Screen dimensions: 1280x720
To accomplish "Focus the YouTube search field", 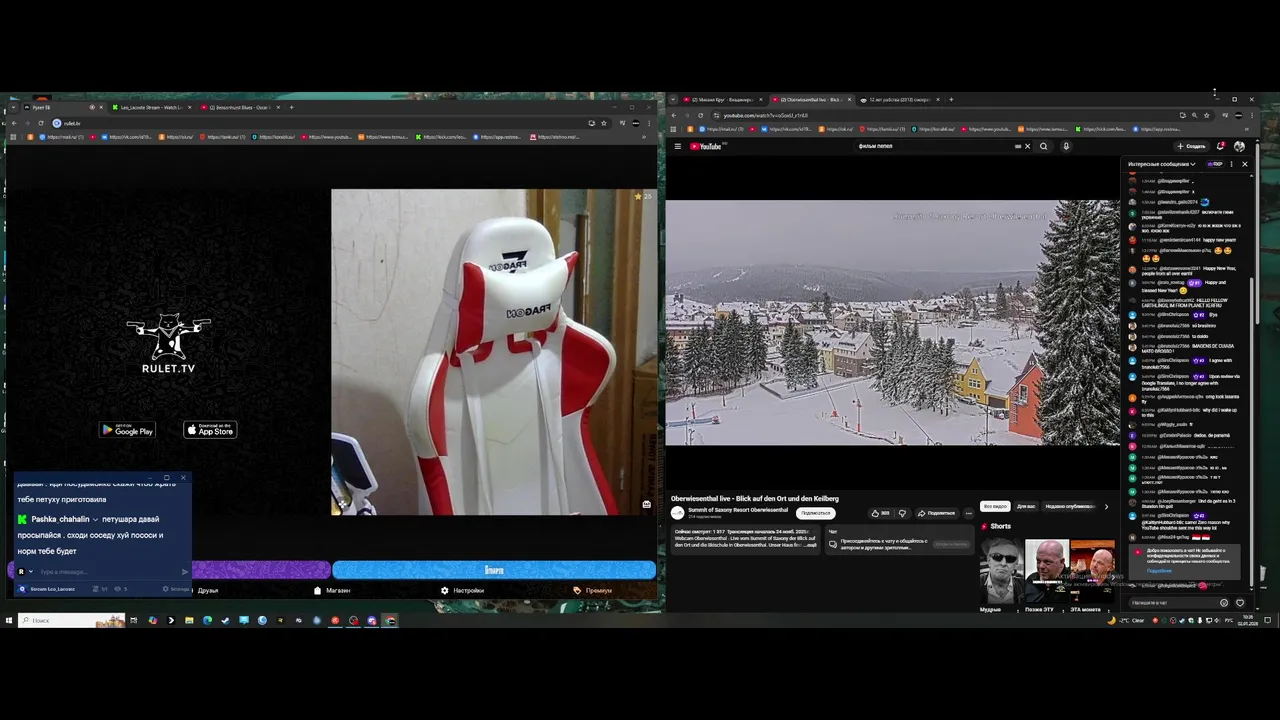I will tap(935, 146).
